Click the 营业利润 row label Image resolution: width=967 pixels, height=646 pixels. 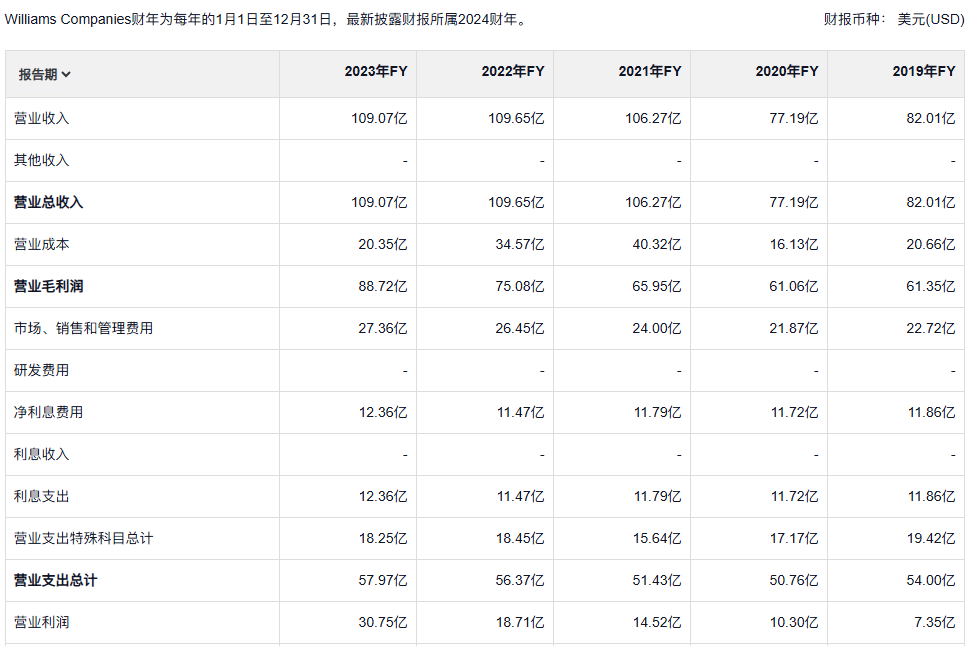41,622
